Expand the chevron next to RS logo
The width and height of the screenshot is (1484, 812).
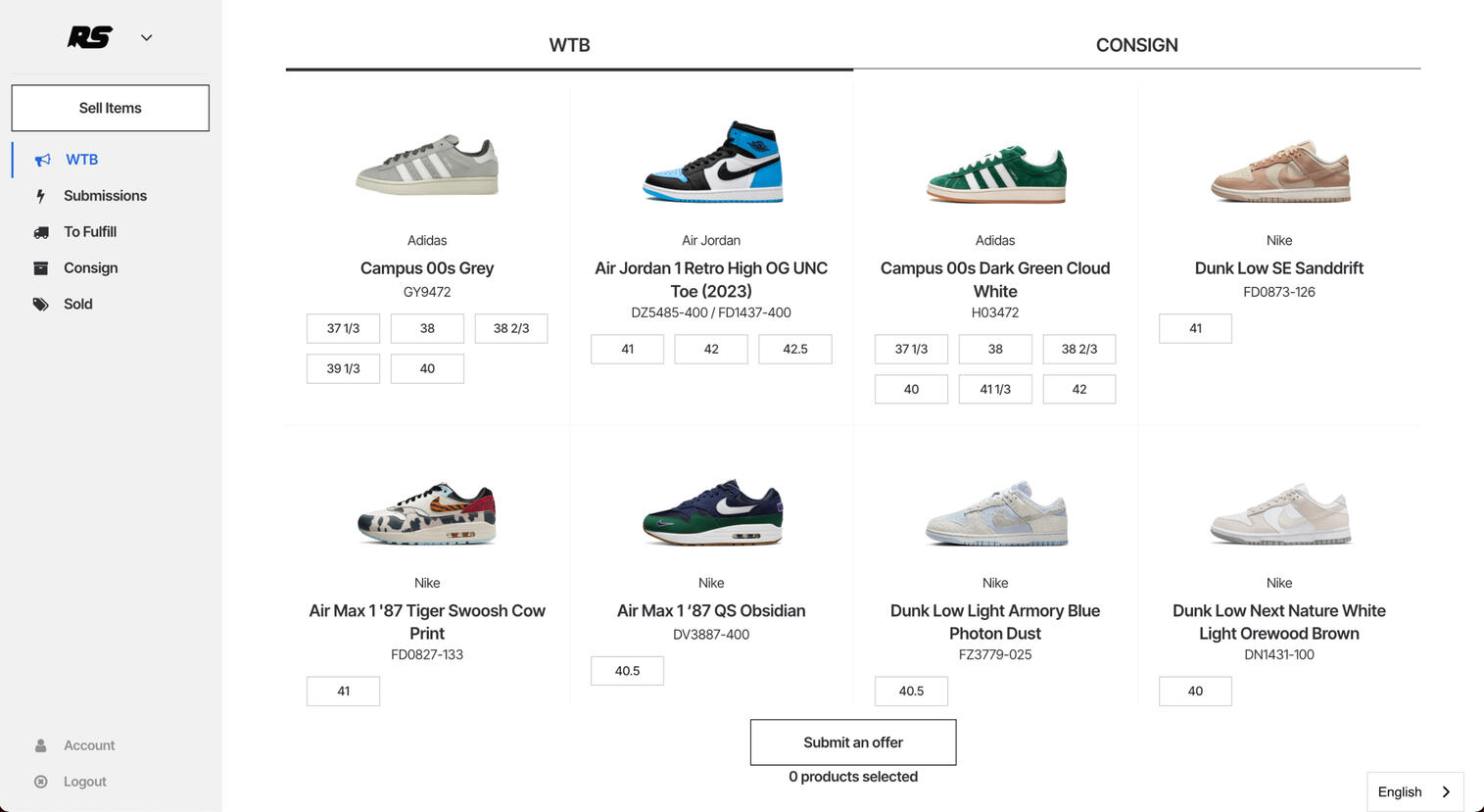pos(147,37)
